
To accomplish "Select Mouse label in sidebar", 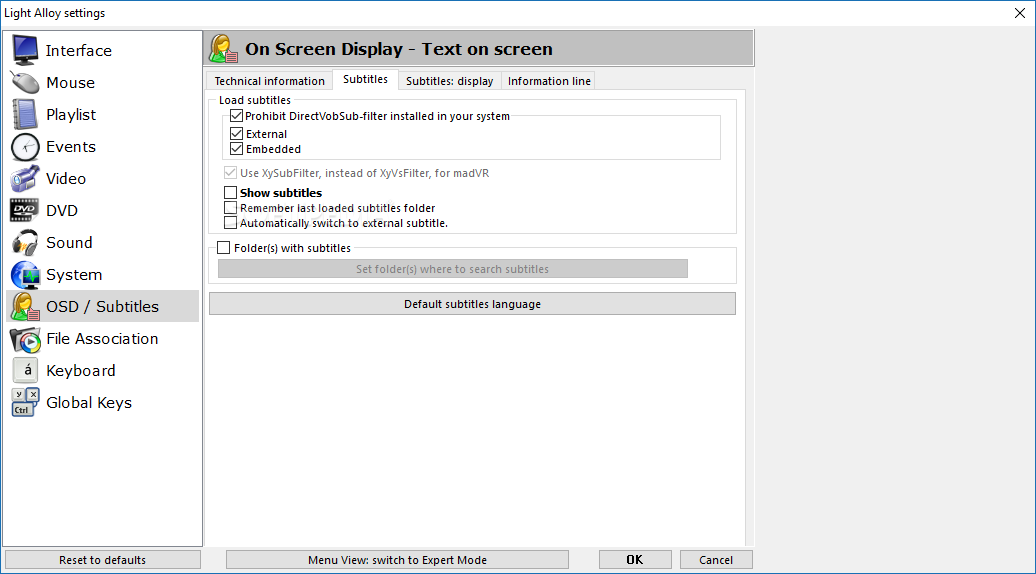I will [71, 83].
